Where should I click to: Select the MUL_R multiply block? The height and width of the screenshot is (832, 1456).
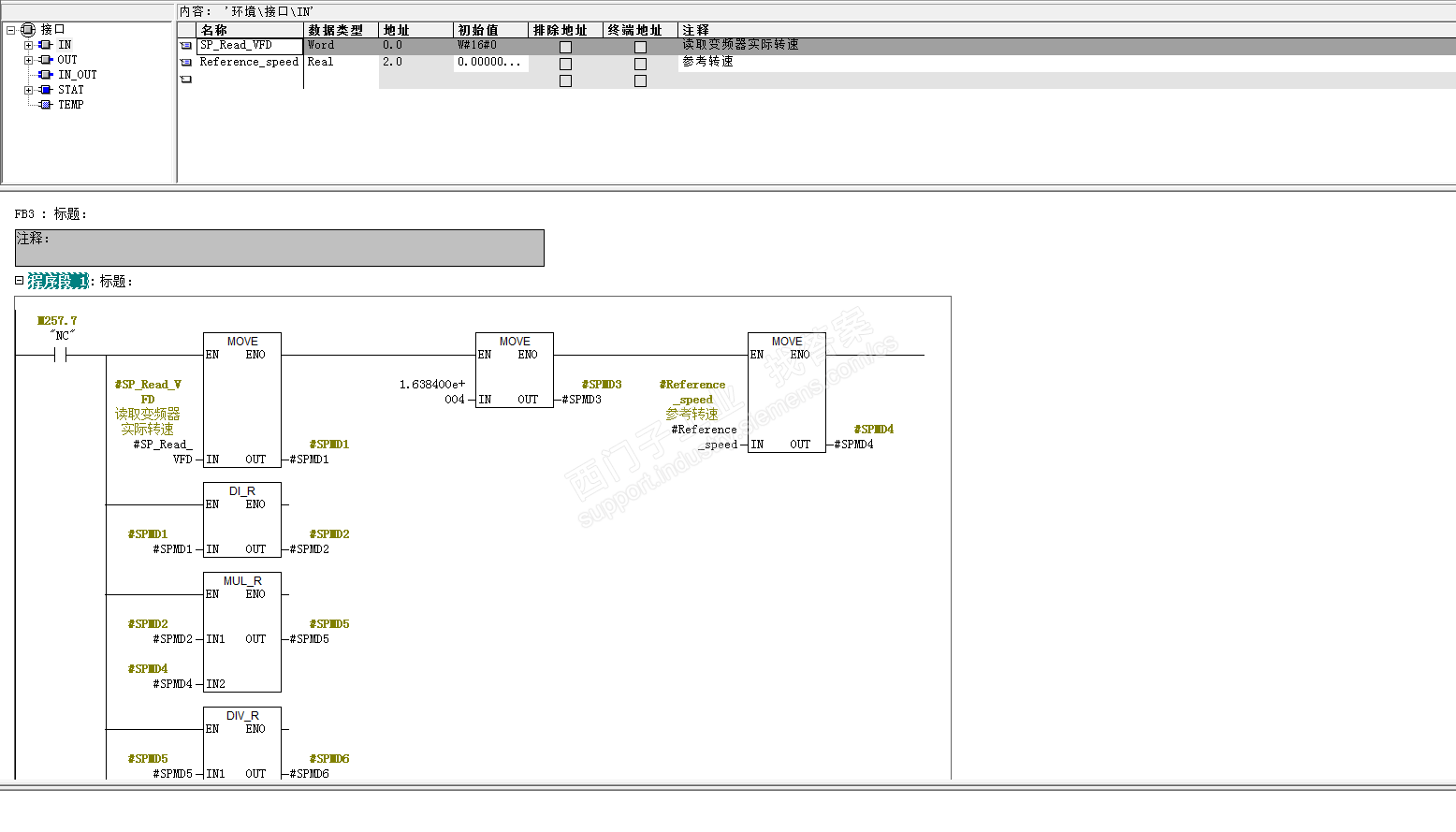coord(242,632)
